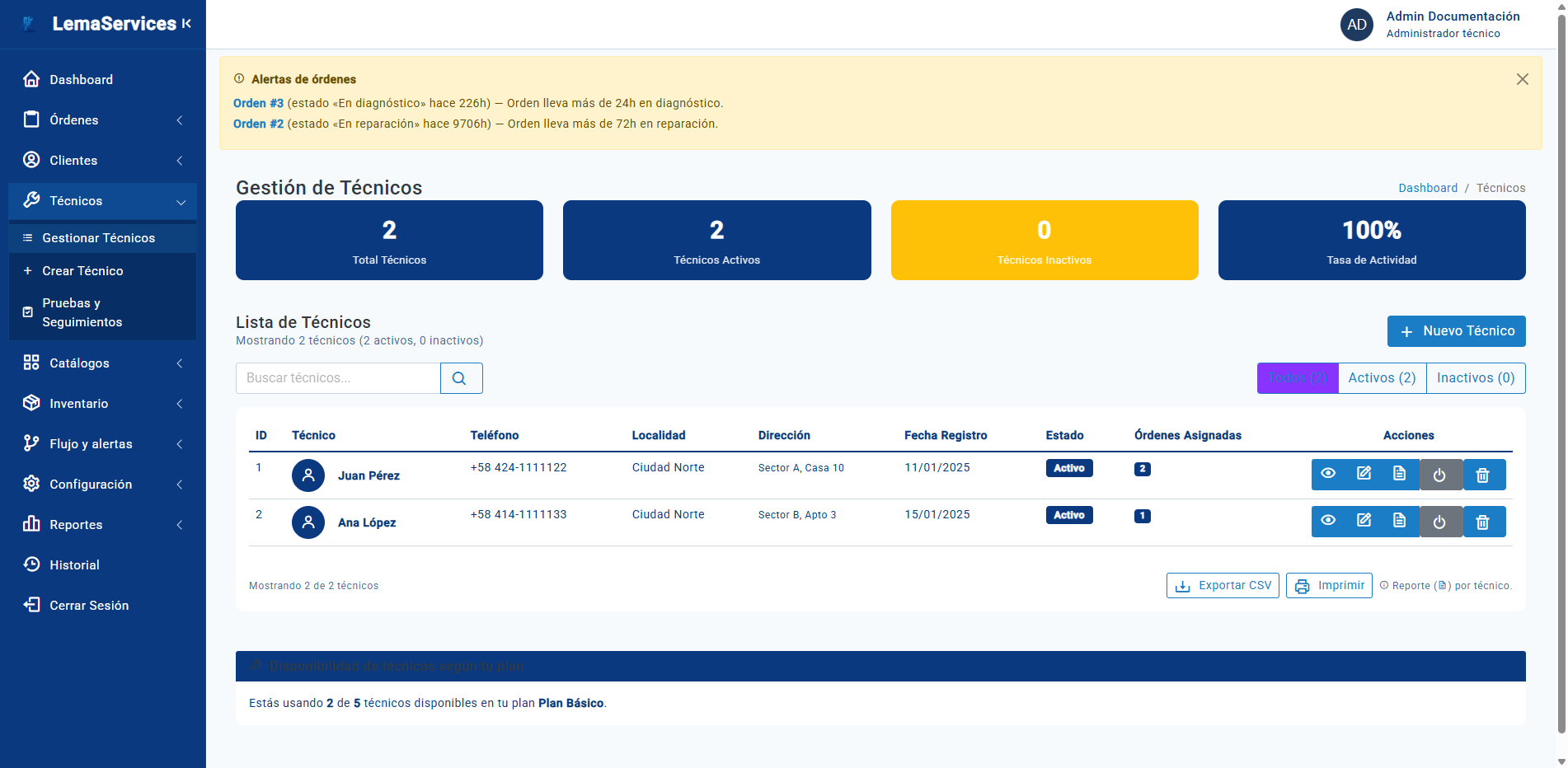This screenshot has height=768, width=1568.
Task: Delete Juan Pérez using the trash icon
Action: (1482, 475)
